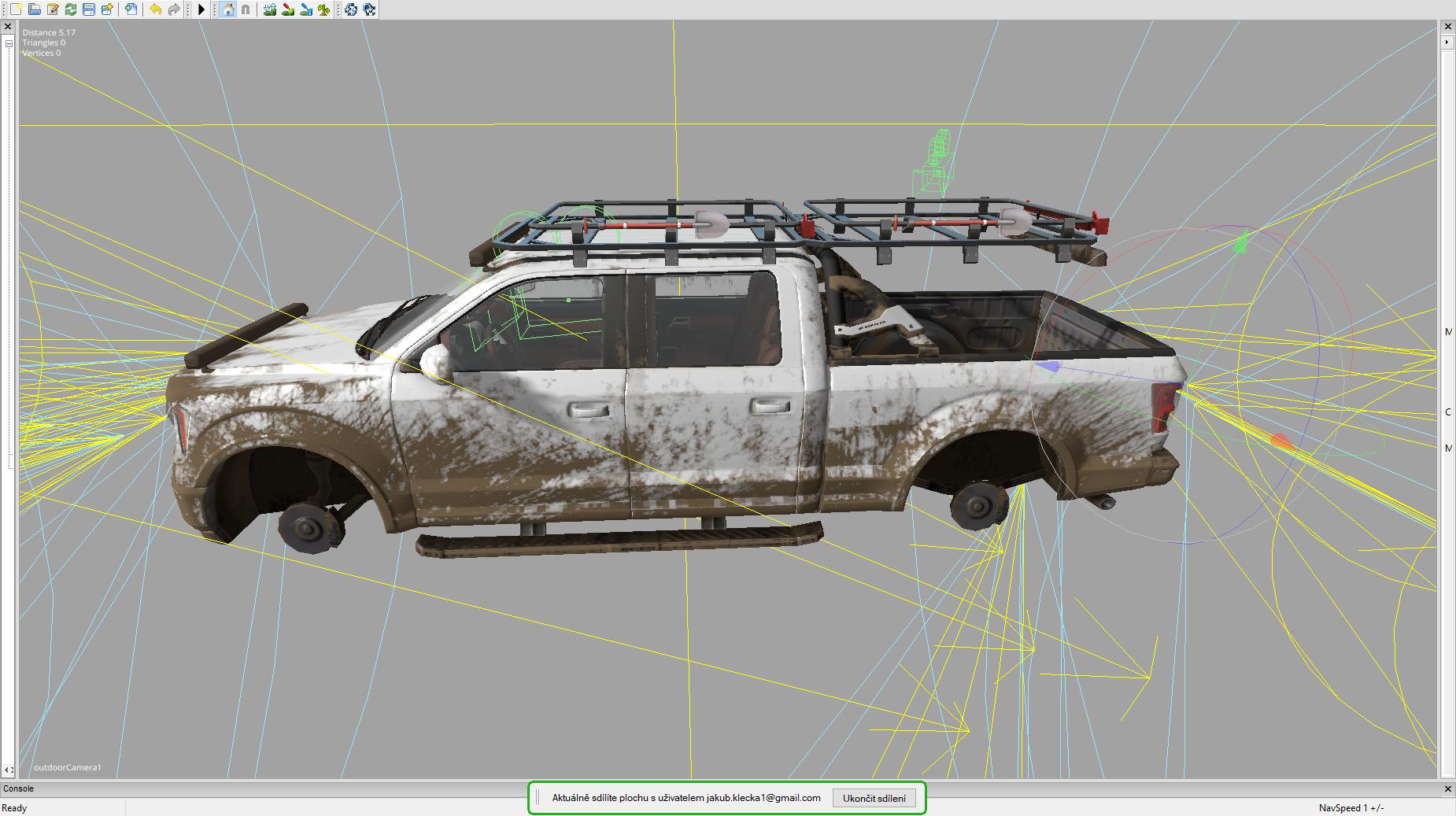1456x816 pixels.
Task: Toggle the magnet snap button
Action: click(246, 9)
